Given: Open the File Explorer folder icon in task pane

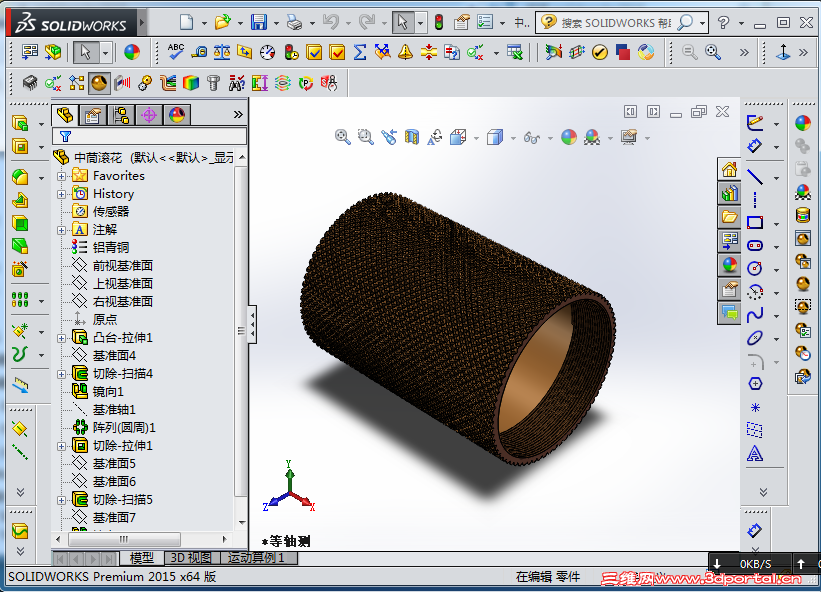Looking at the screenshot, I should point(729,217).
